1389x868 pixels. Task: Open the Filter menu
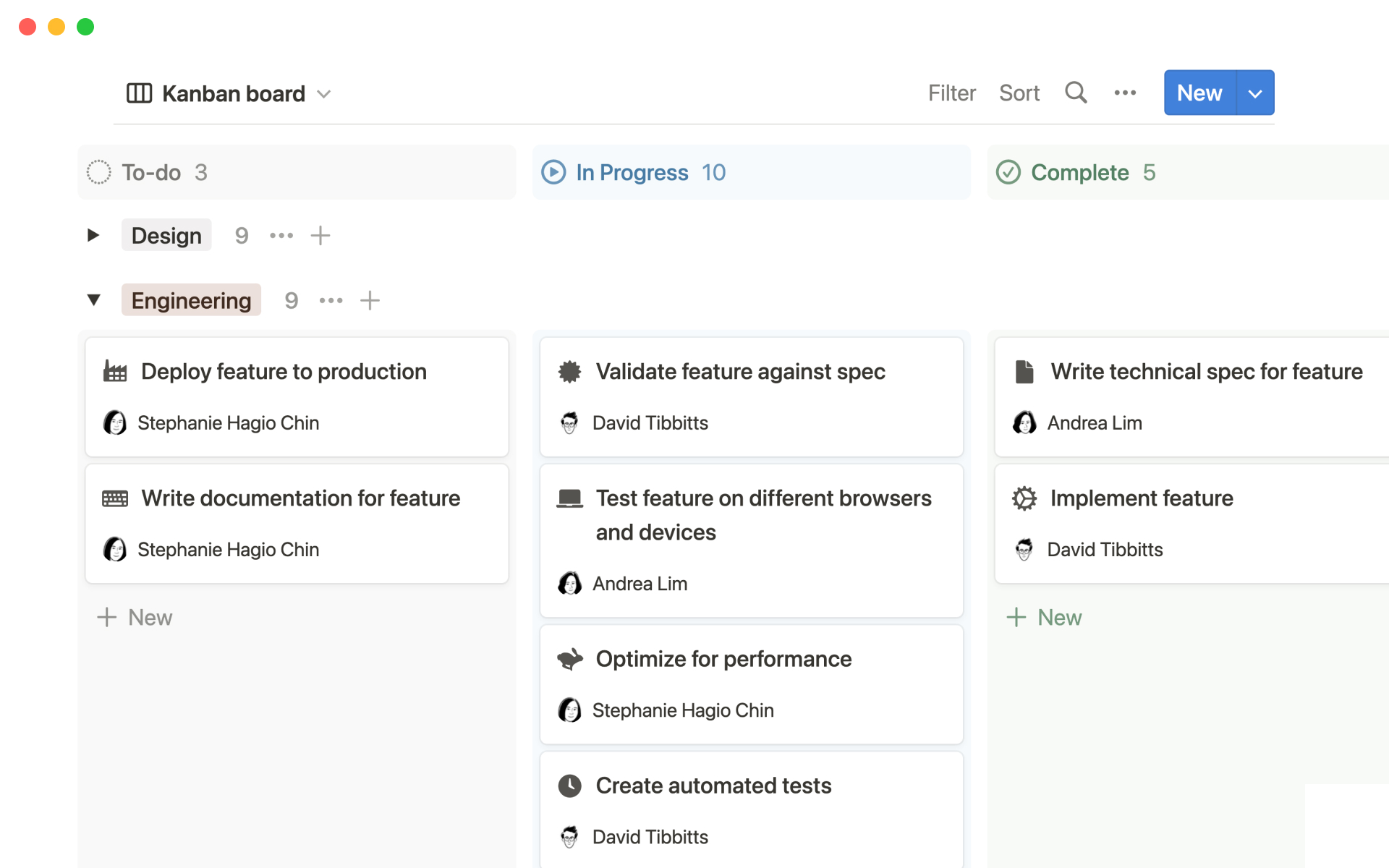point(951,93)
